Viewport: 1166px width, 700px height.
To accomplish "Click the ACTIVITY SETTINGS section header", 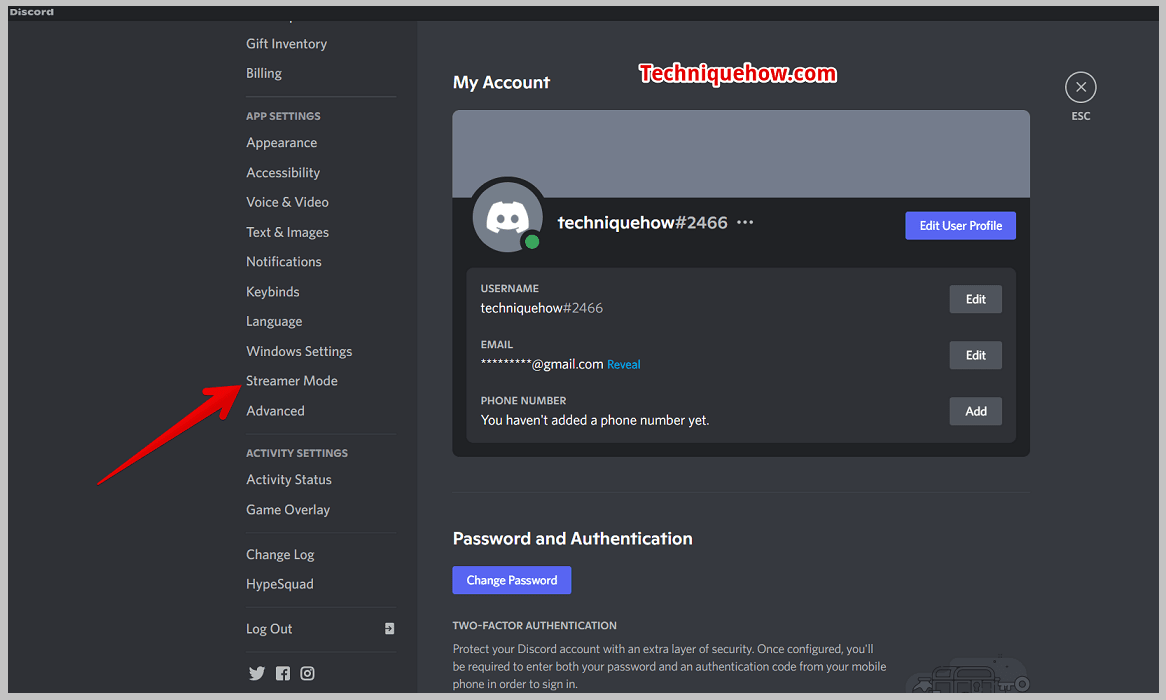I will click(x=297, y=453).
